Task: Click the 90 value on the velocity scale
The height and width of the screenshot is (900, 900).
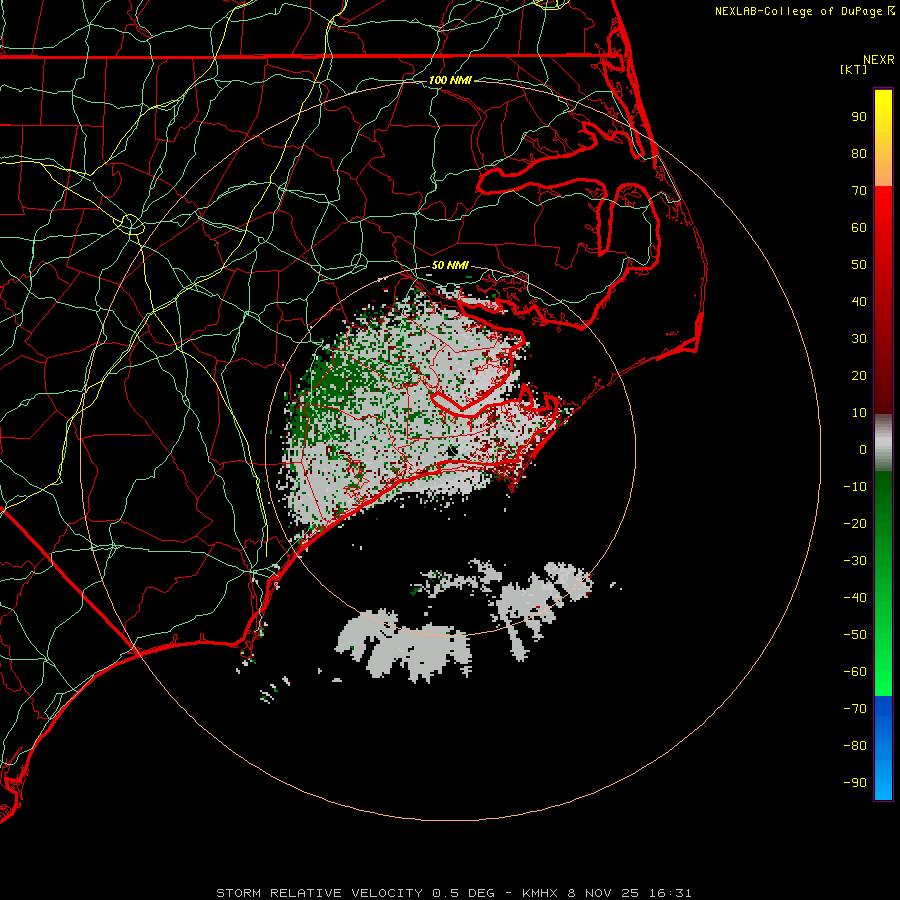Action: pos(859,117)
